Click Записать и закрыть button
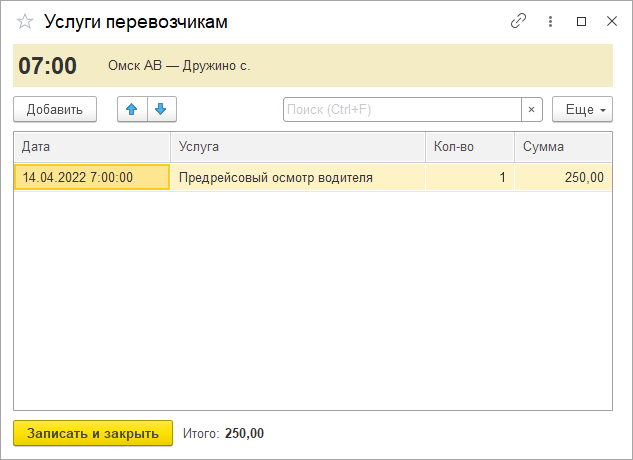The height and width of the screenshot is (460, 633). [93, 433]
